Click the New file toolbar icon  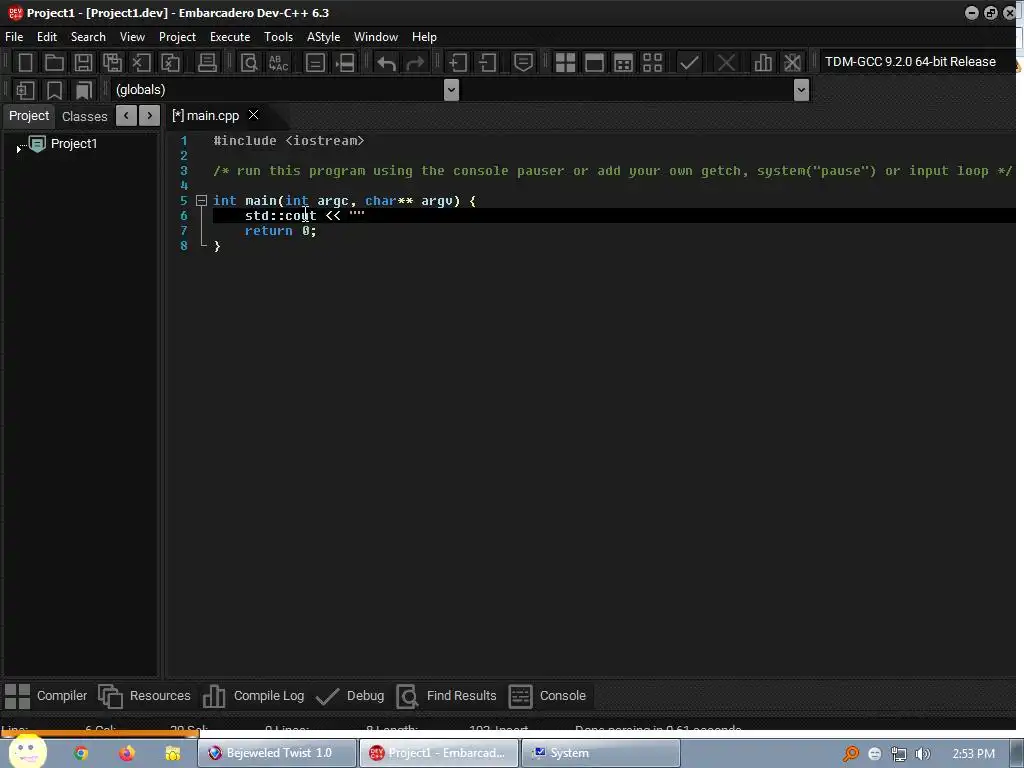25,63
